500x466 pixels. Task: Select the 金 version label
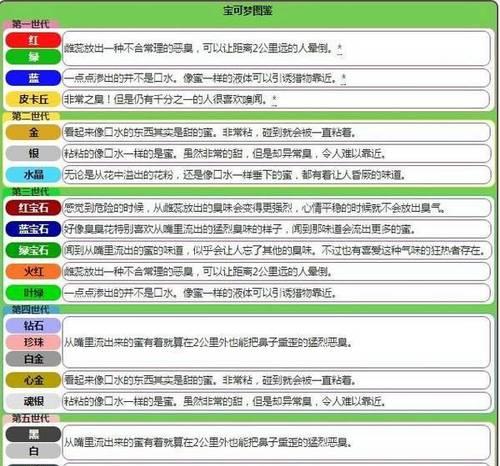[x=33, y=132]
